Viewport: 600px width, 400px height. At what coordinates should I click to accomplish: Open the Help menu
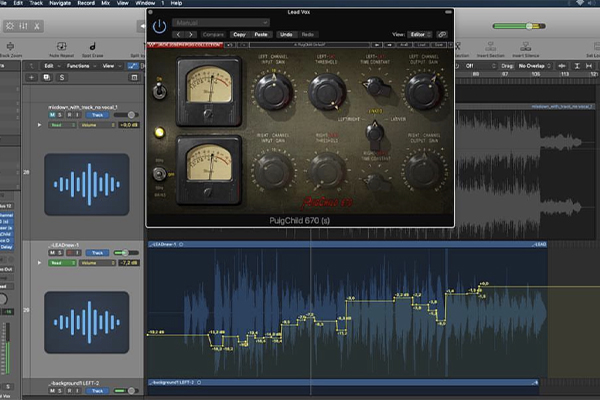(176, 3)
